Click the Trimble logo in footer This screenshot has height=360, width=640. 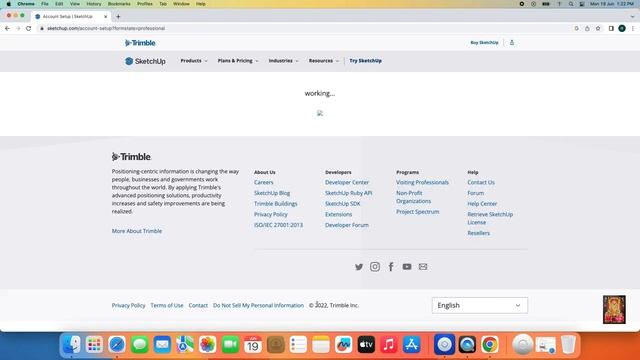(x=131, y=157)
